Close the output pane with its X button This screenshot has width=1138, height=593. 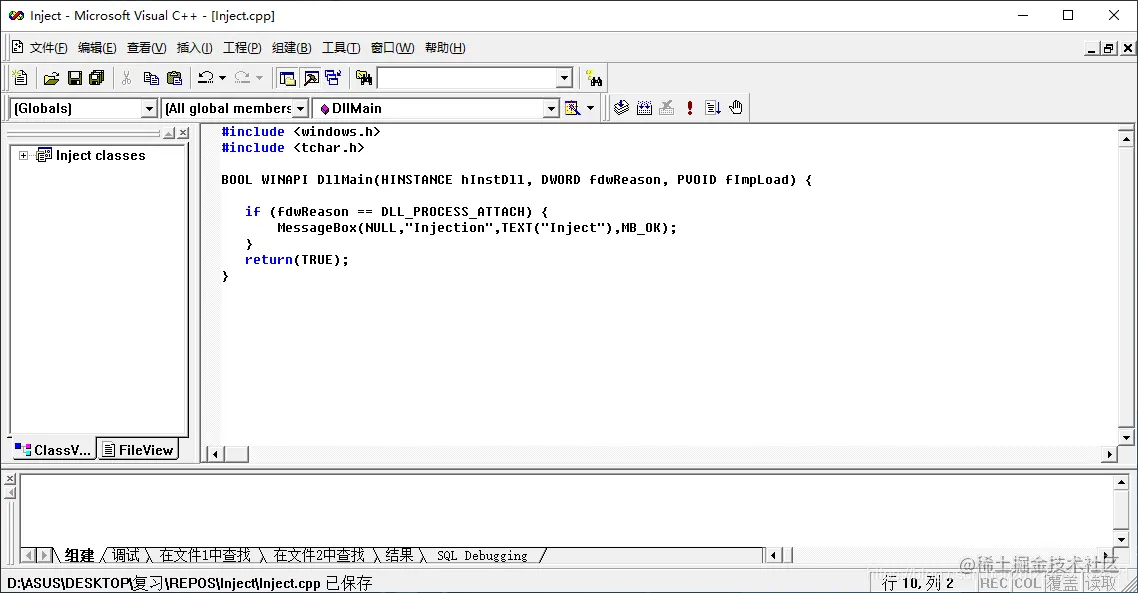coord(10,479)
